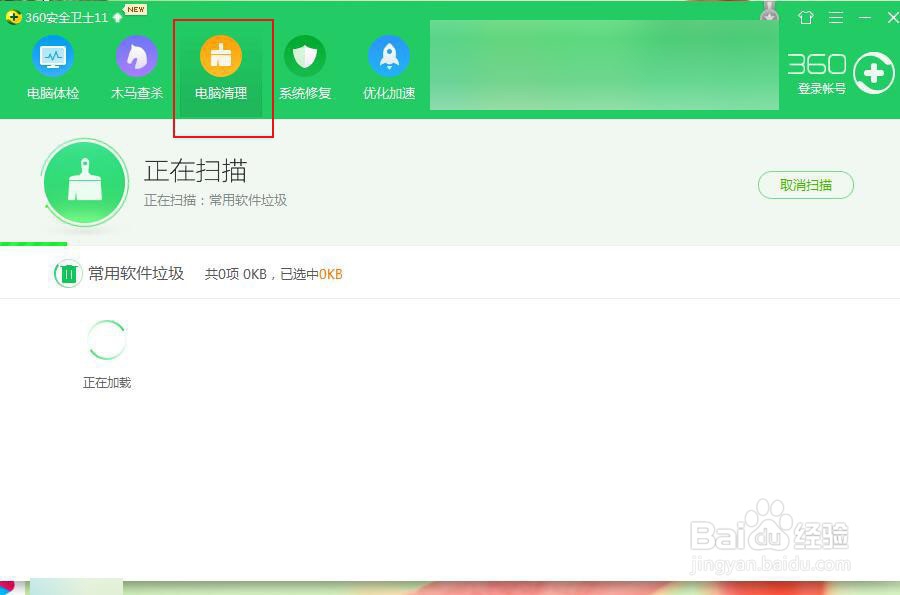Open the 系统修复 System Repair icon
This screenshot has width=900, height=595.
305,67
